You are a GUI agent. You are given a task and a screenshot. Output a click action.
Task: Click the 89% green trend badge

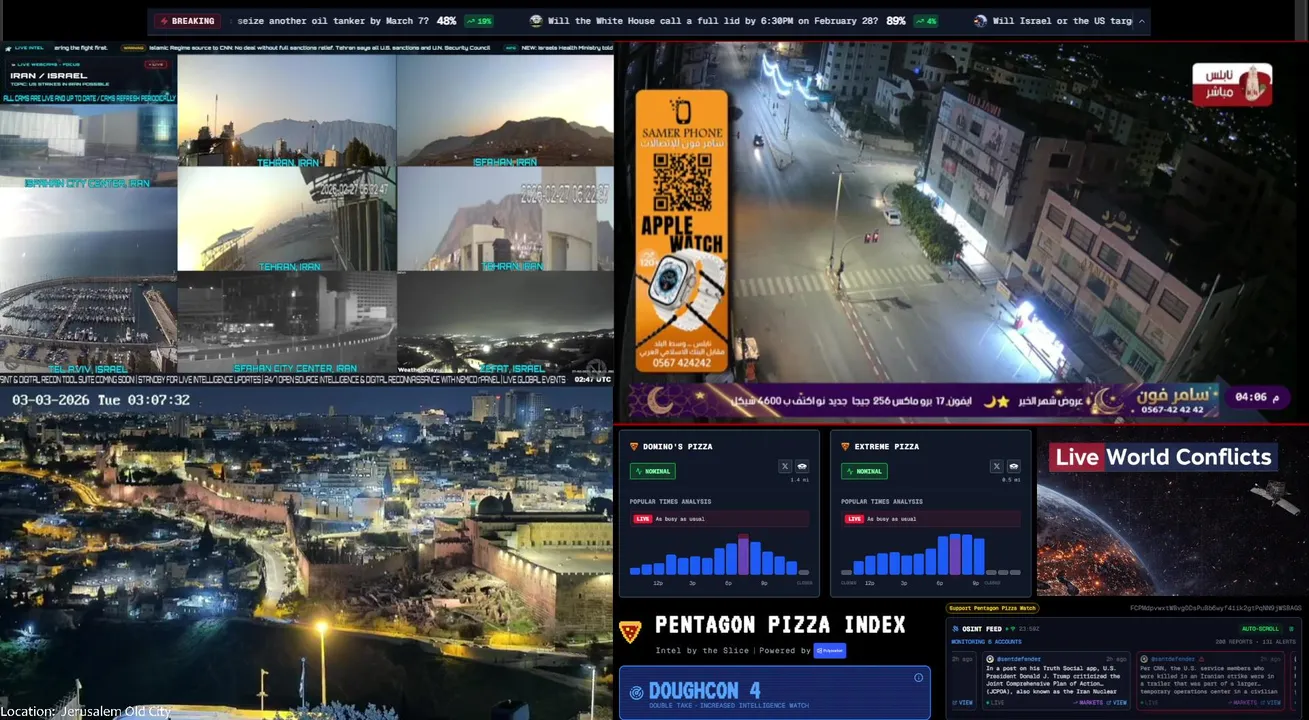pyautogui.click(x=925, y=21)
